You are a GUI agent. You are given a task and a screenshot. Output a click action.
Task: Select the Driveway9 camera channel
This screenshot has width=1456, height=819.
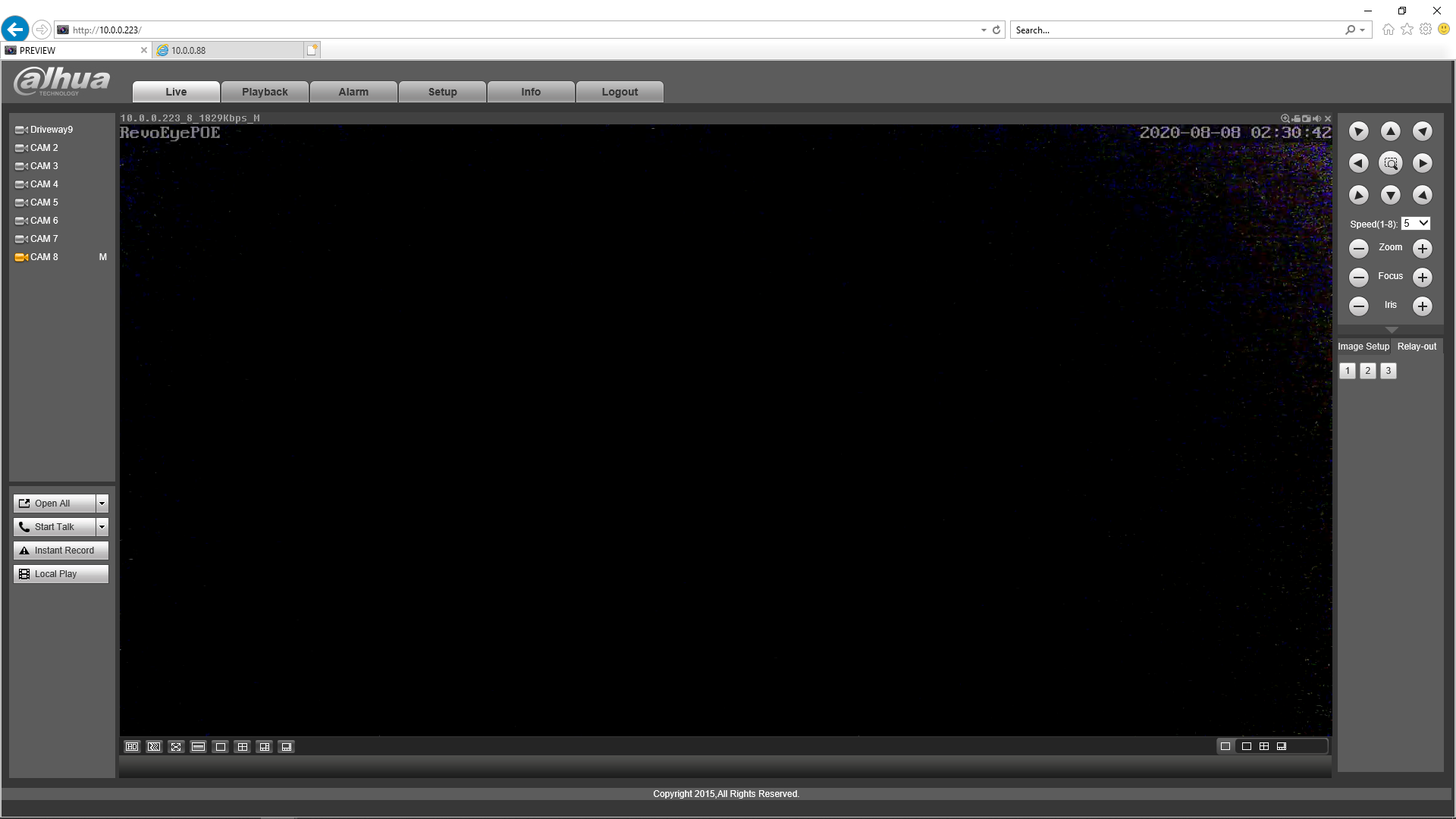coord(52,130)
